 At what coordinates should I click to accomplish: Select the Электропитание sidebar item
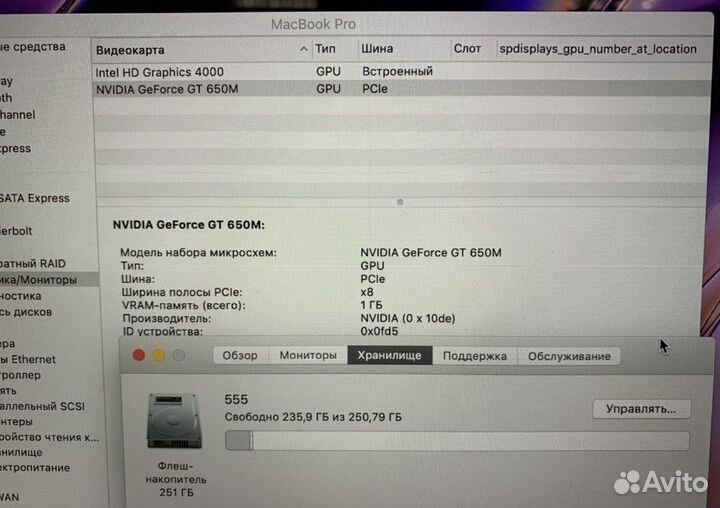[x=35, y=468]
